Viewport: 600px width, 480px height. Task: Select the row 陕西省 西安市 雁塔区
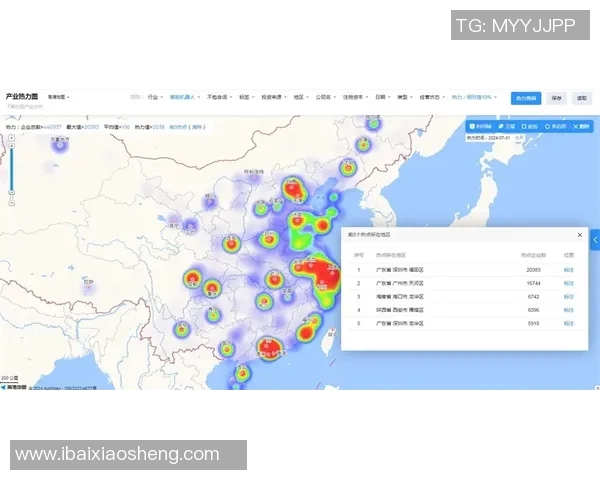(x=465, y=310)
